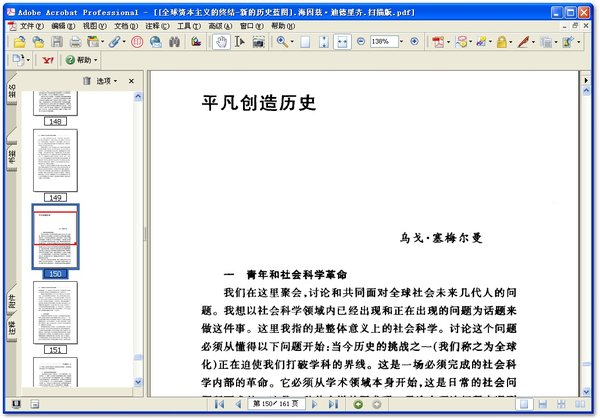600x420 pixels.
Task: Open Search with the binoculars icon
Action: point(174,42)
